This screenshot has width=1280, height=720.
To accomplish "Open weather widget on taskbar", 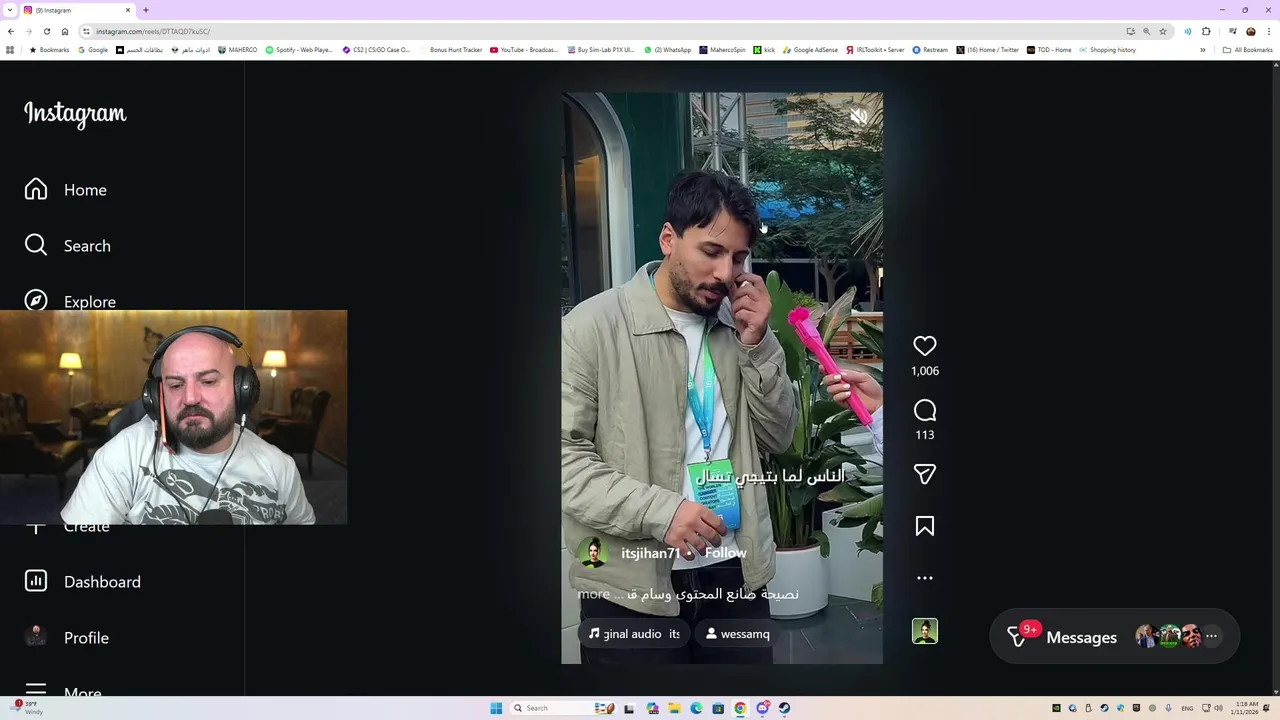I will 25,708.
